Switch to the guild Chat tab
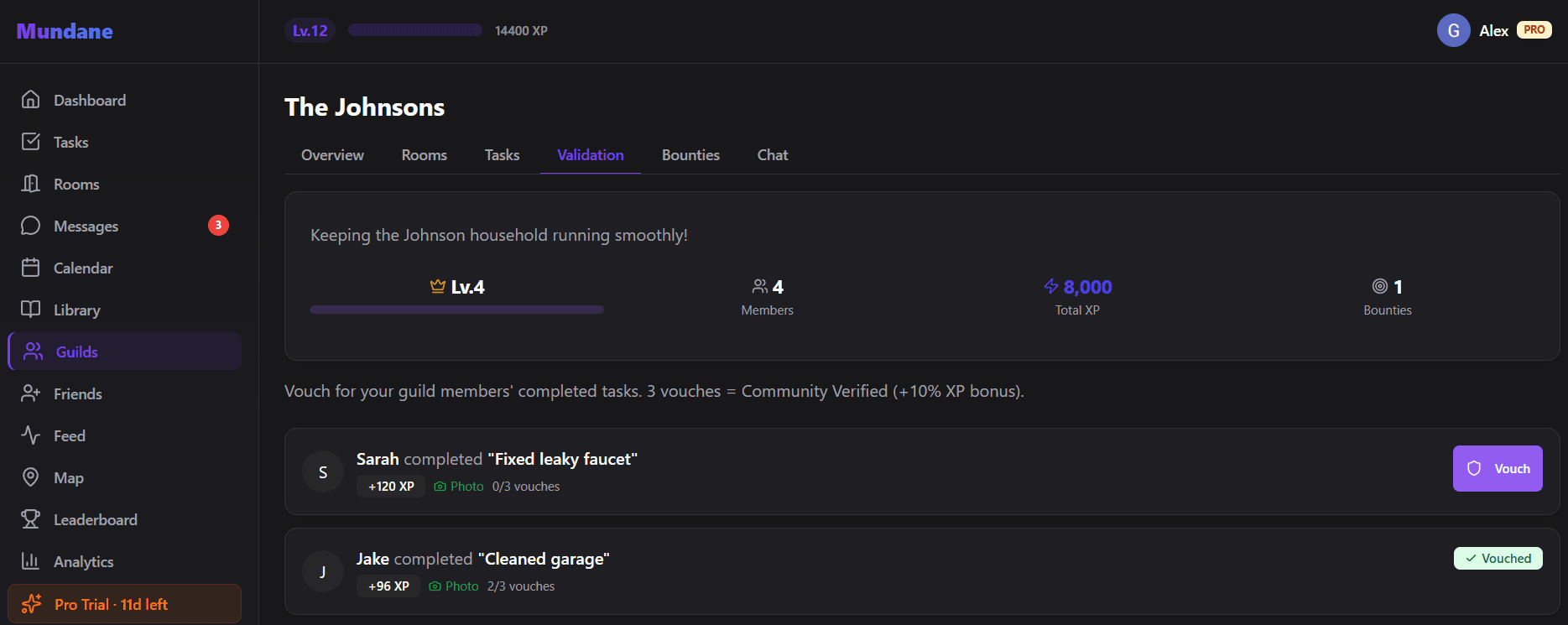Image resolution: width=1568 pixels, height=625 pixels. tap(772, 155)
